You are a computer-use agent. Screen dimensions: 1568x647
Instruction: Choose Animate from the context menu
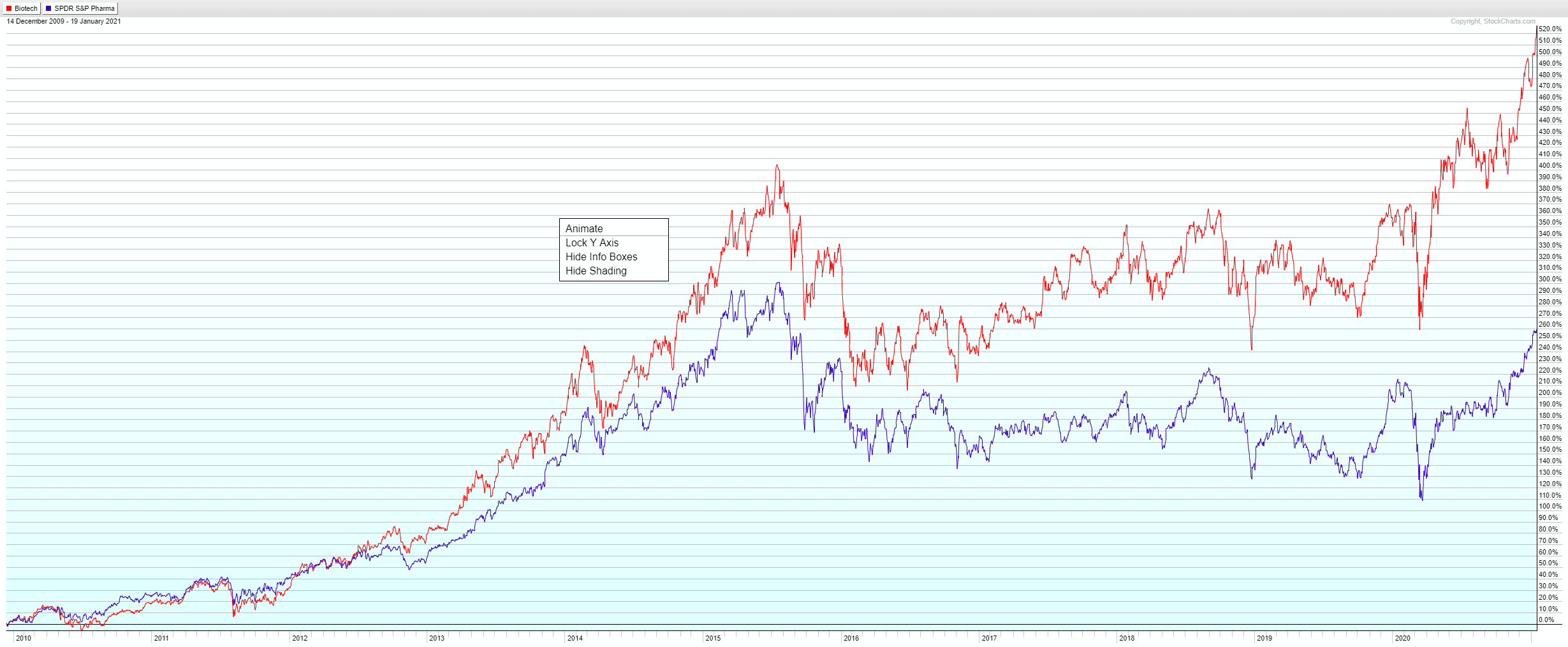613,228
